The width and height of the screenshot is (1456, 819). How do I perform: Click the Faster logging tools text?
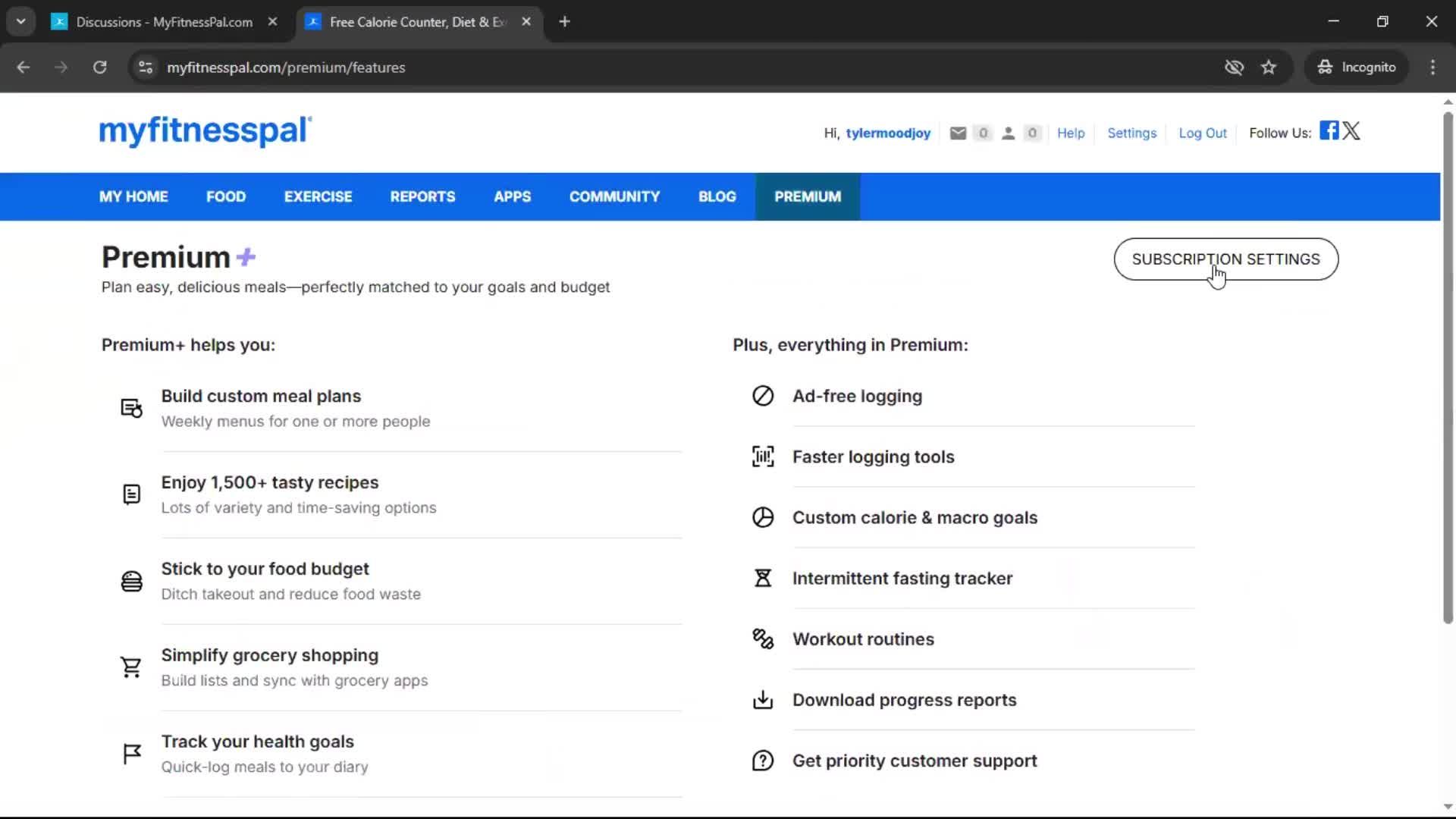tap(874, 457)
